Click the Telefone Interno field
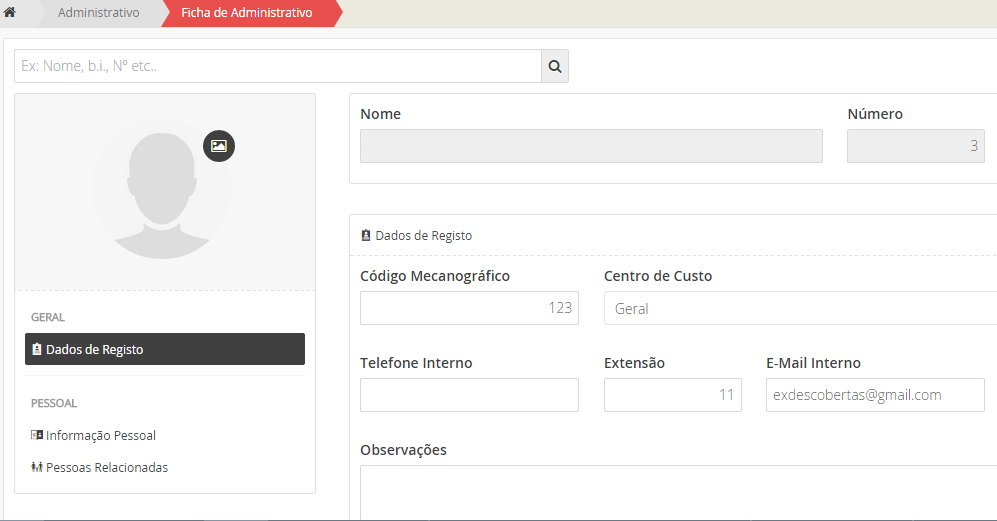The width and height of the screenshot is (997, 521). (x=468, y=395)
